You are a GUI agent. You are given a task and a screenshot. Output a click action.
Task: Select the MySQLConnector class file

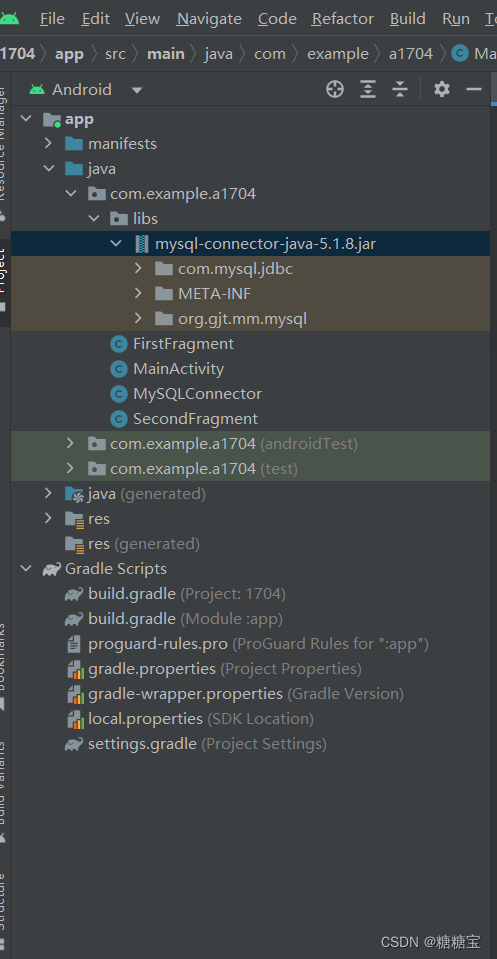(x=197, y=394)
